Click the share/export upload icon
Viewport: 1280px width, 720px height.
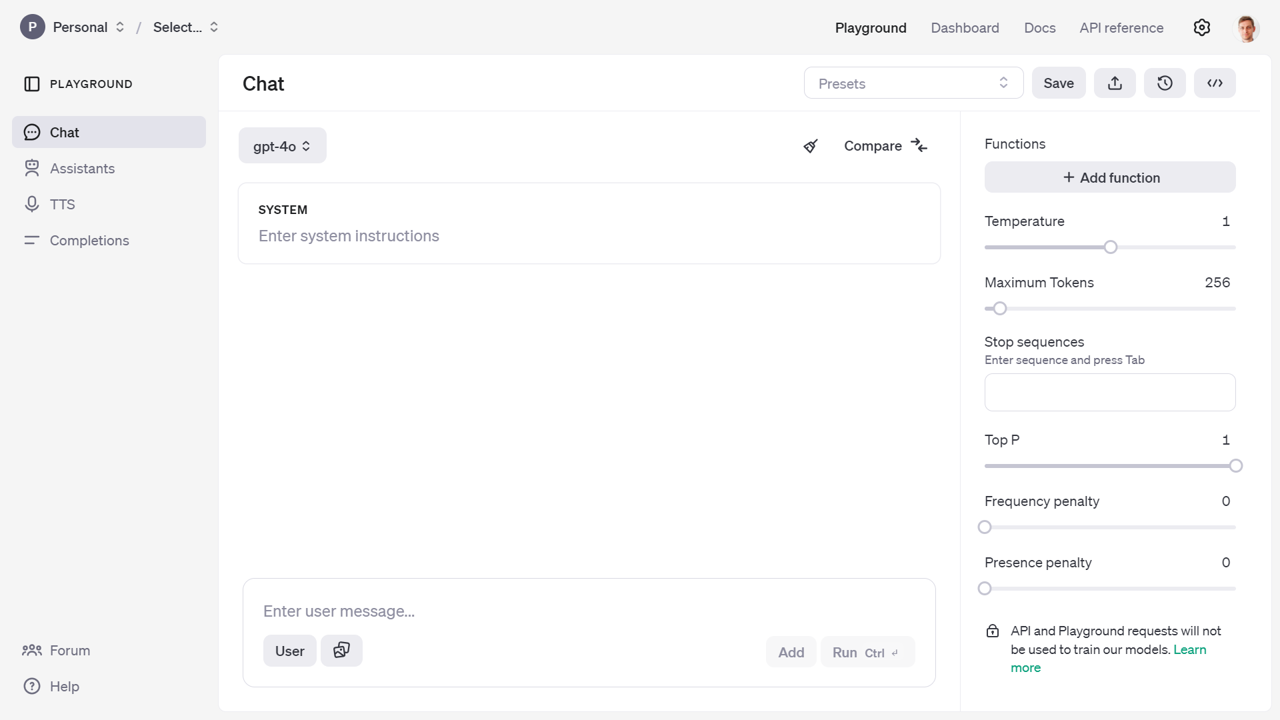pyautogui.click(x=1115, y=83)
